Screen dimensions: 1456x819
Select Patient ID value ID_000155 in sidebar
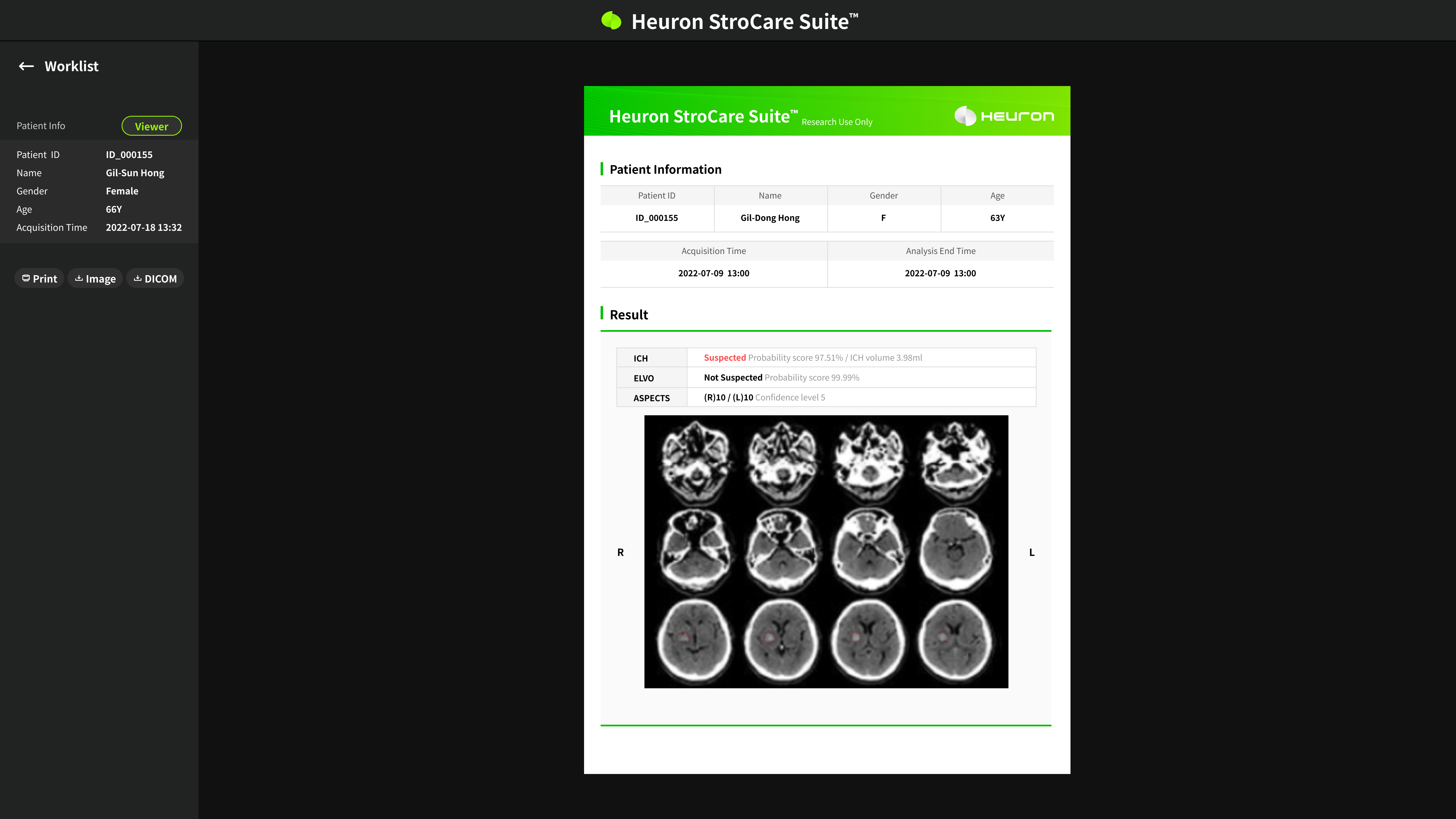pos(129,155)
